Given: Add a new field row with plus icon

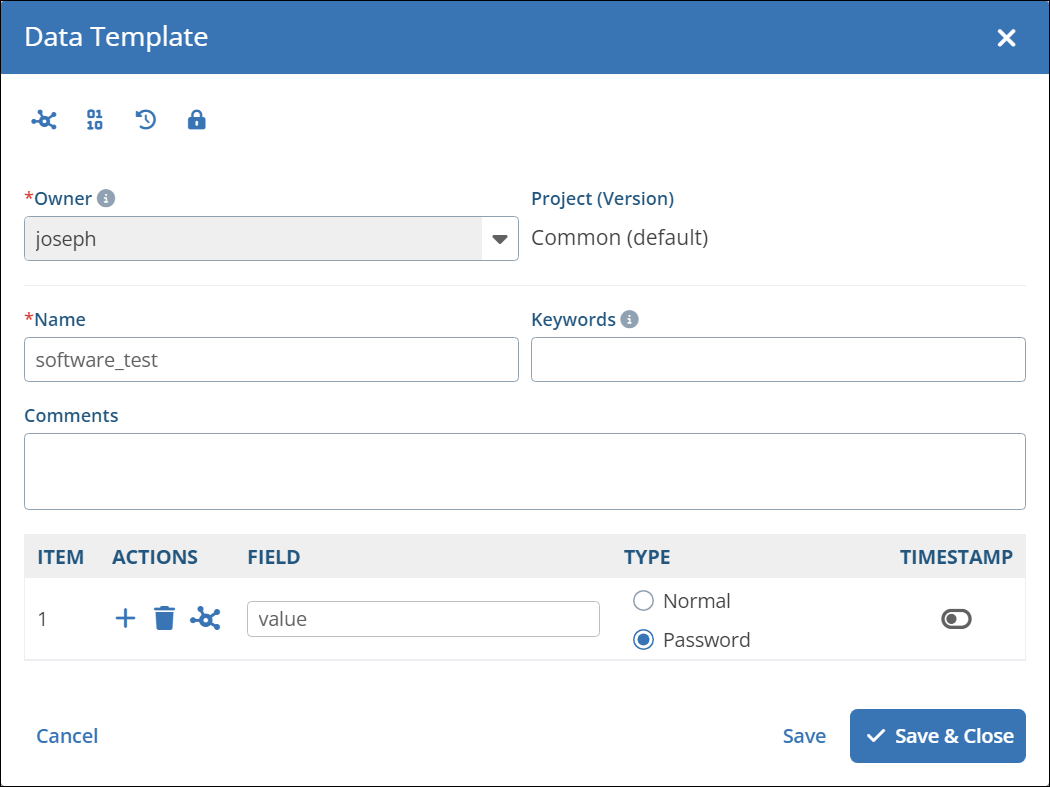Looking at the screenshot, I should 125,619.
